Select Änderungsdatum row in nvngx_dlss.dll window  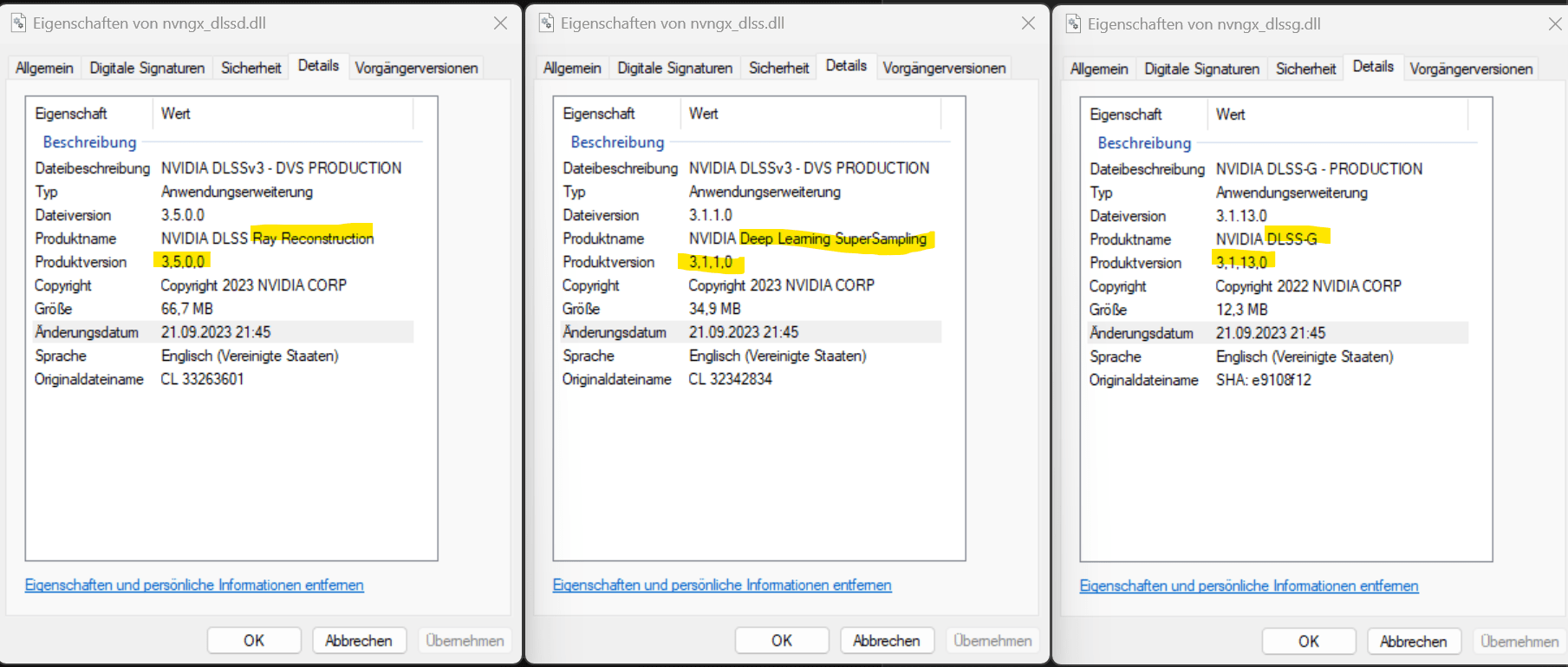tap(751, 331)
